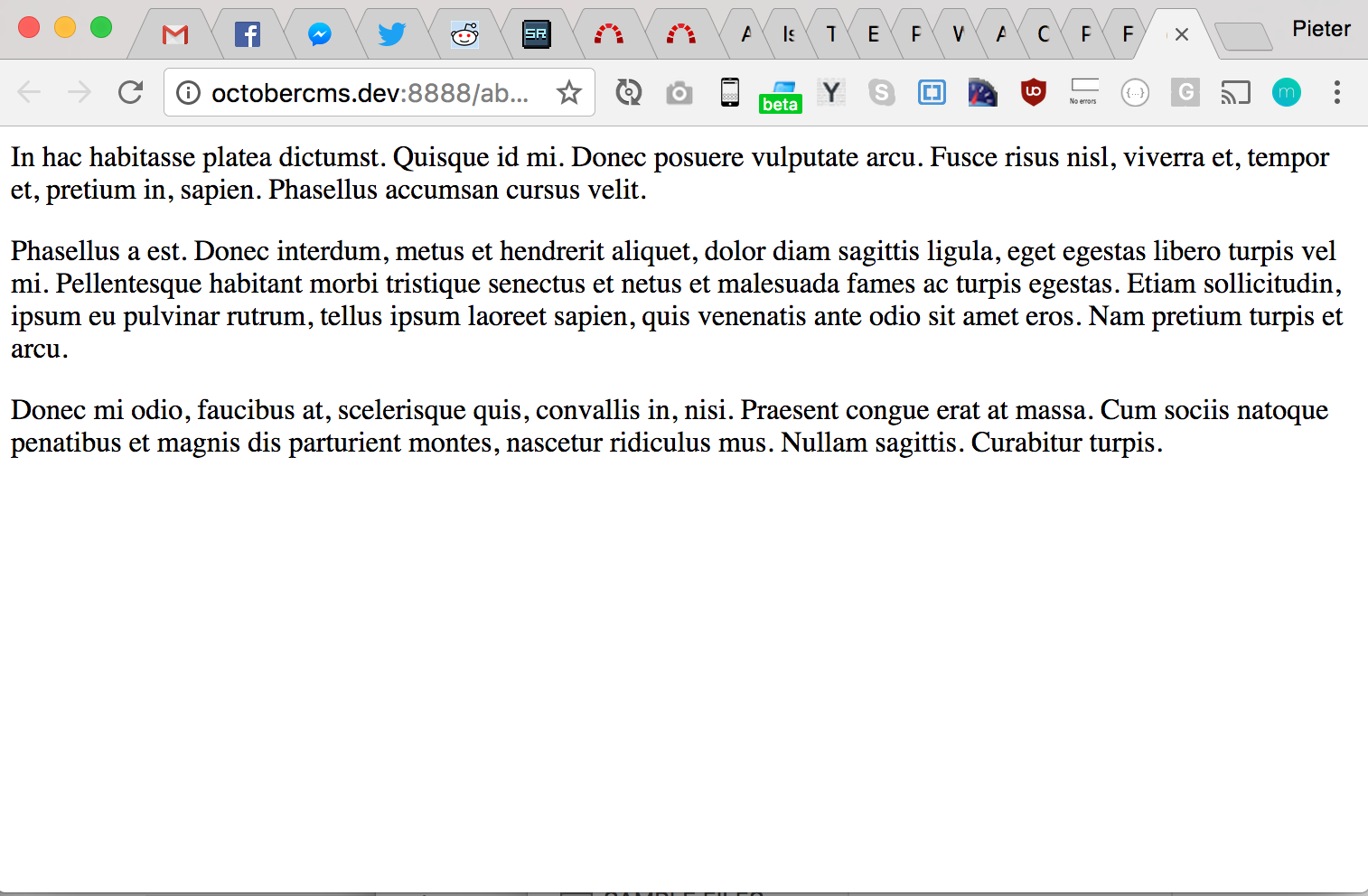This screenshot has height=896, width=1368.
Task: Open the teal 'm' extension icon
Action: (1287, 92)
